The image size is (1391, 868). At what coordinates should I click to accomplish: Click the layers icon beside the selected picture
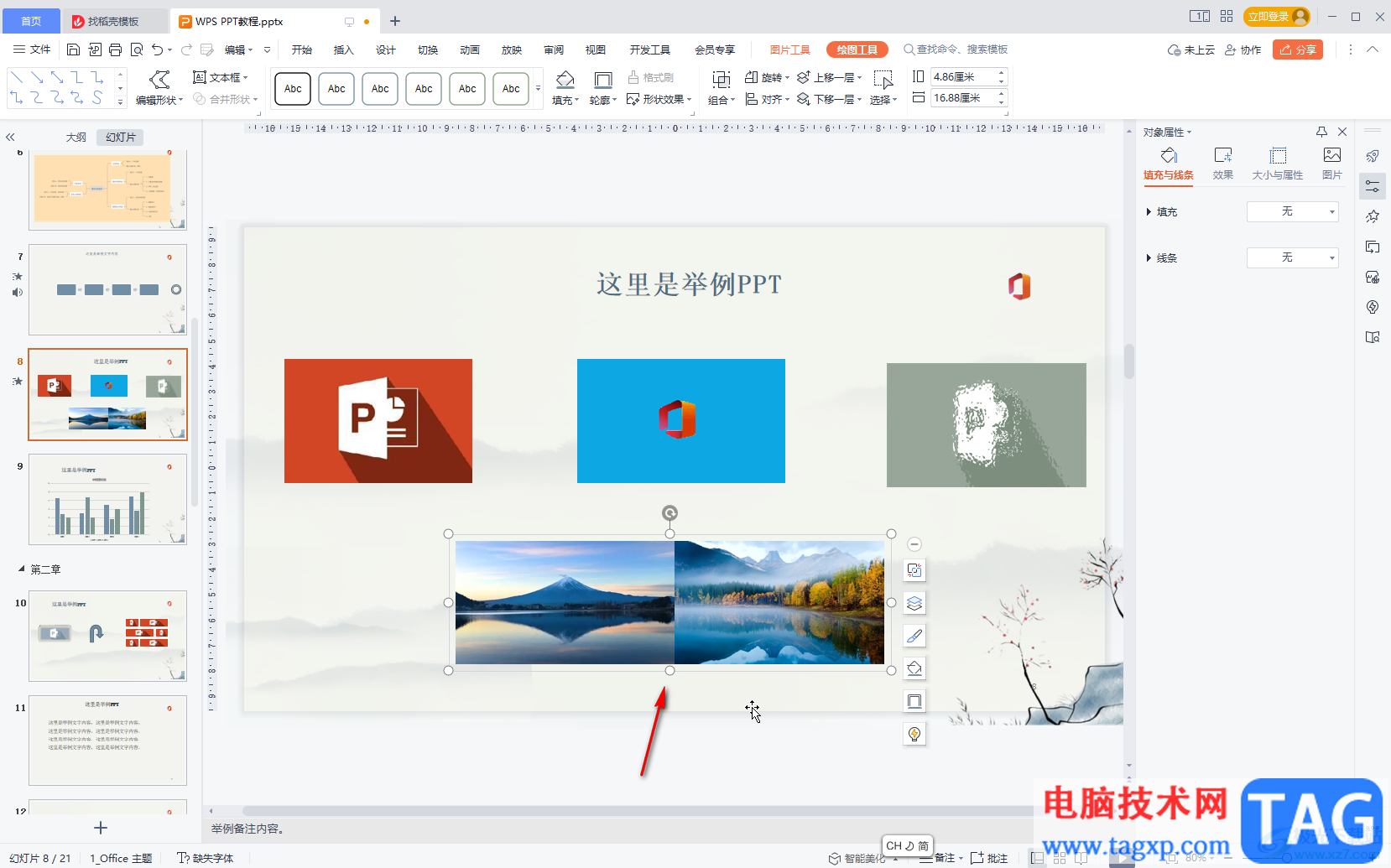(914, 603)
